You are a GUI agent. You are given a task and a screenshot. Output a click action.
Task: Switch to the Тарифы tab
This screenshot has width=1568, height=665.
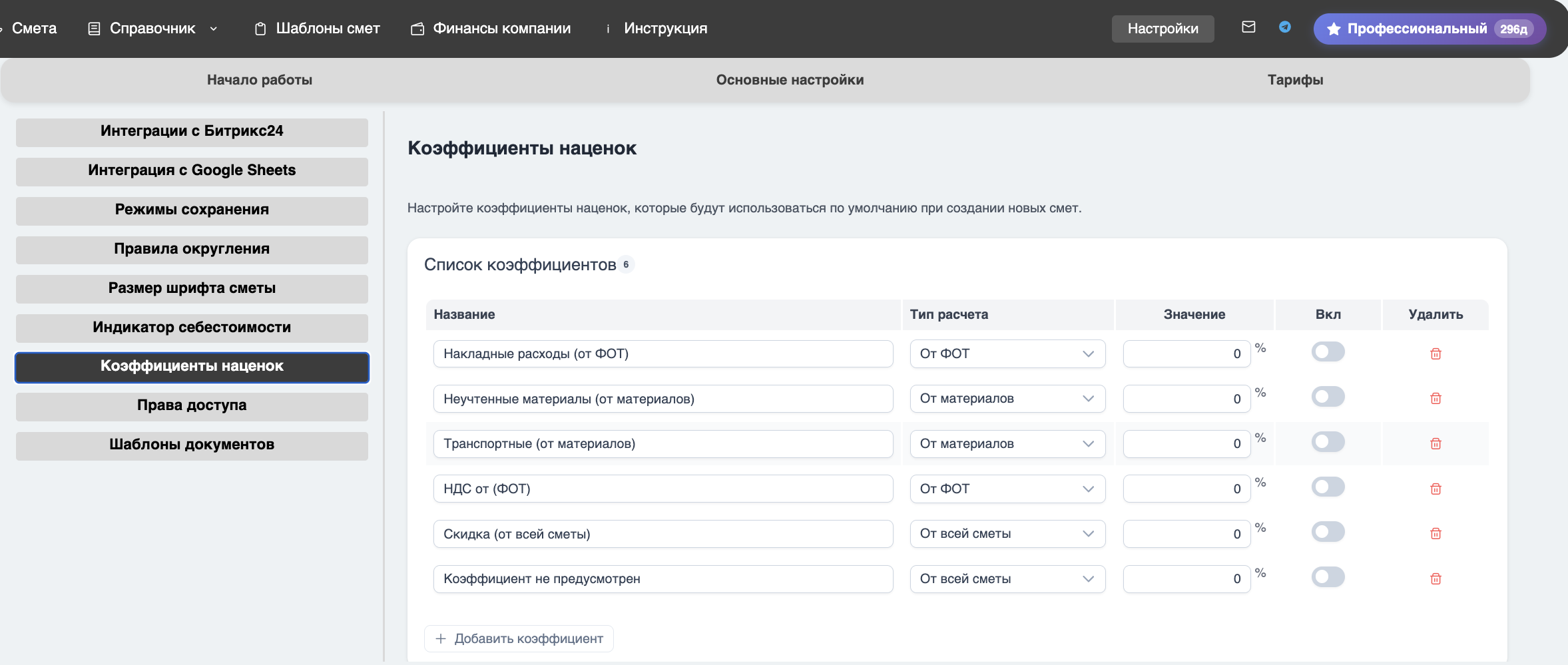coord(1295,80)
